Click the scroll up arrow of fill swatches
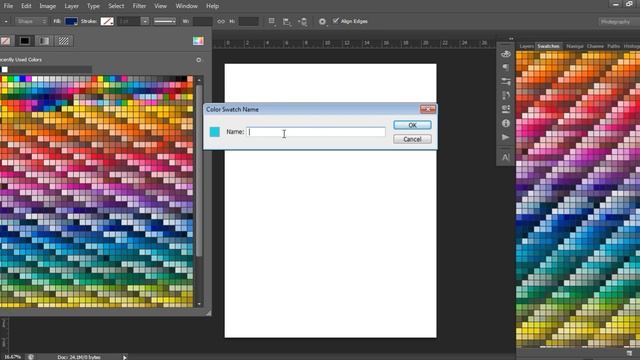640x360 pixels. click(x=199, y=80)
